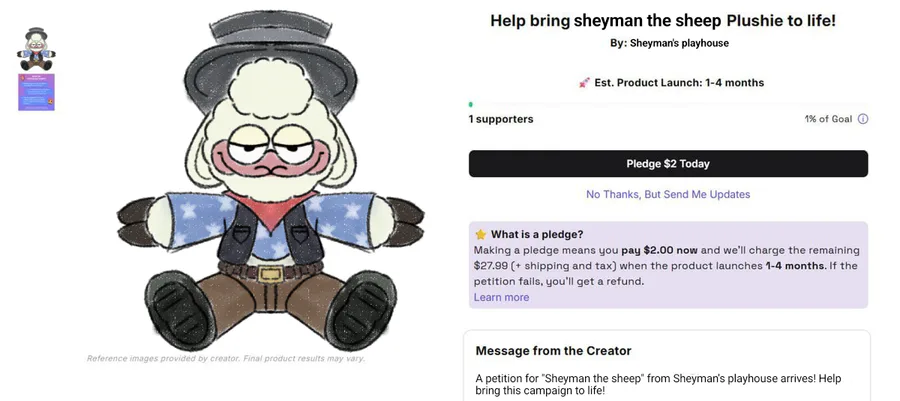The width and height of the screenshot is (900, 401).
Task: Select the purple info graphic thumbnail
Action: 36,92
